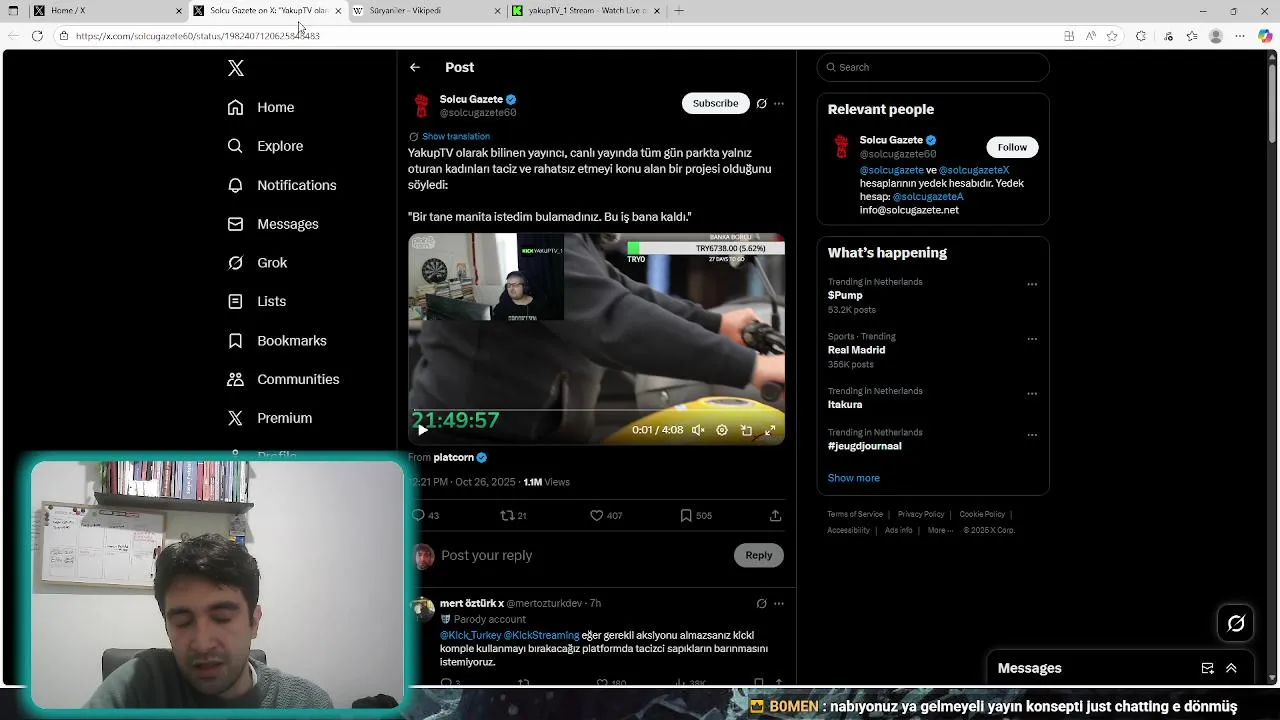Open Privacy Policy link
1280x720 pixels.
tap(921, 514)
